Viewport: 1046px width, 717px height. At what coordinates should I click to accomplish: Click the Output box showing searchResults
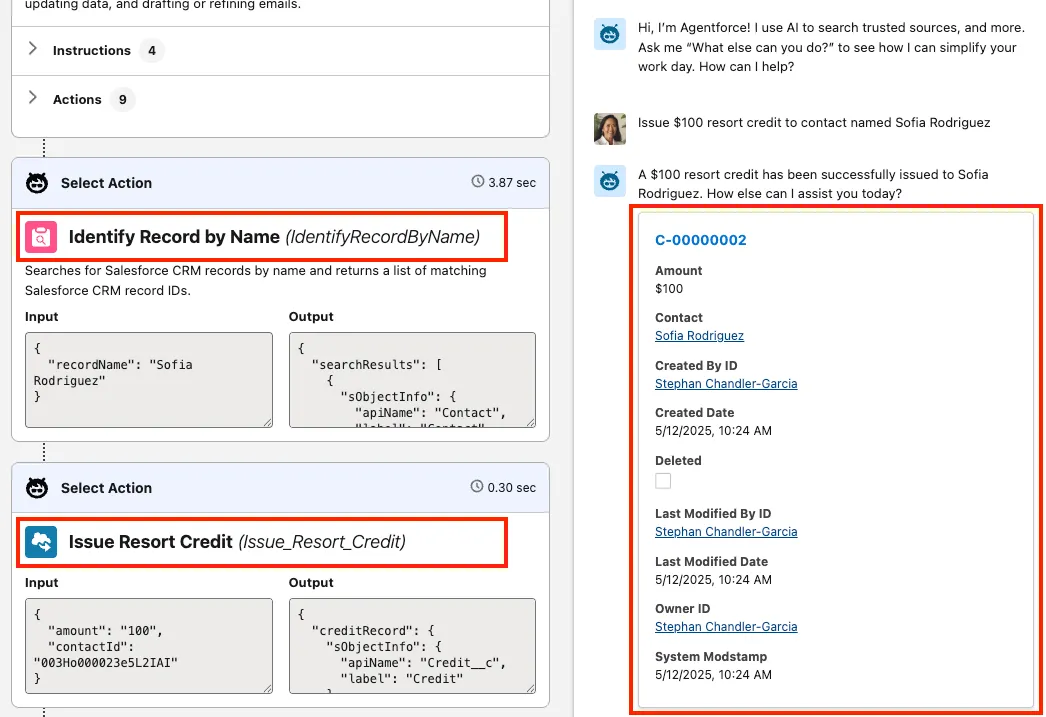(x=411, y=380)
